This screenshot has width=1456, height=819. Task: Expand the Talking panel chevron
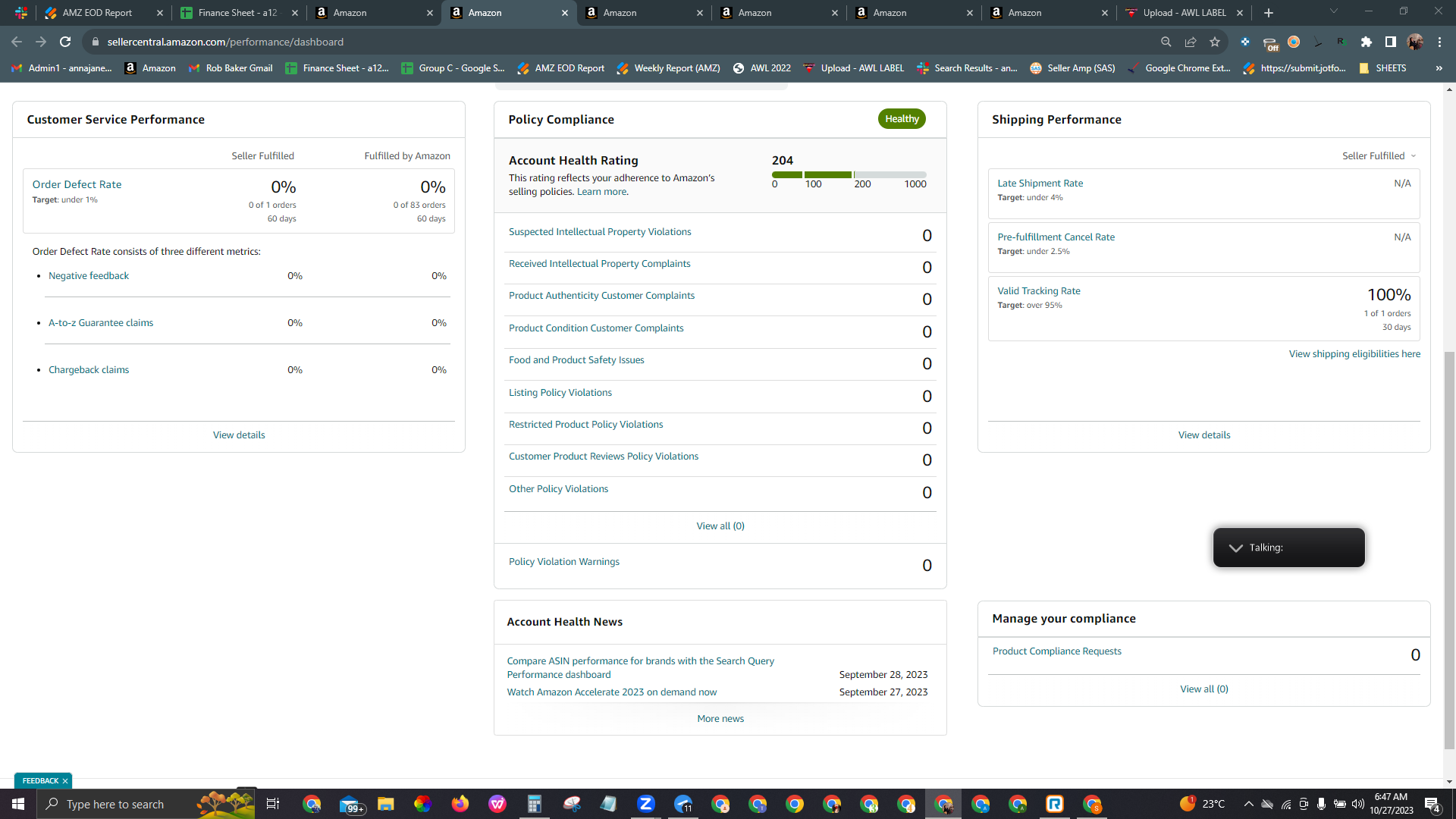pyautogui.click(x=1235, y=548)
